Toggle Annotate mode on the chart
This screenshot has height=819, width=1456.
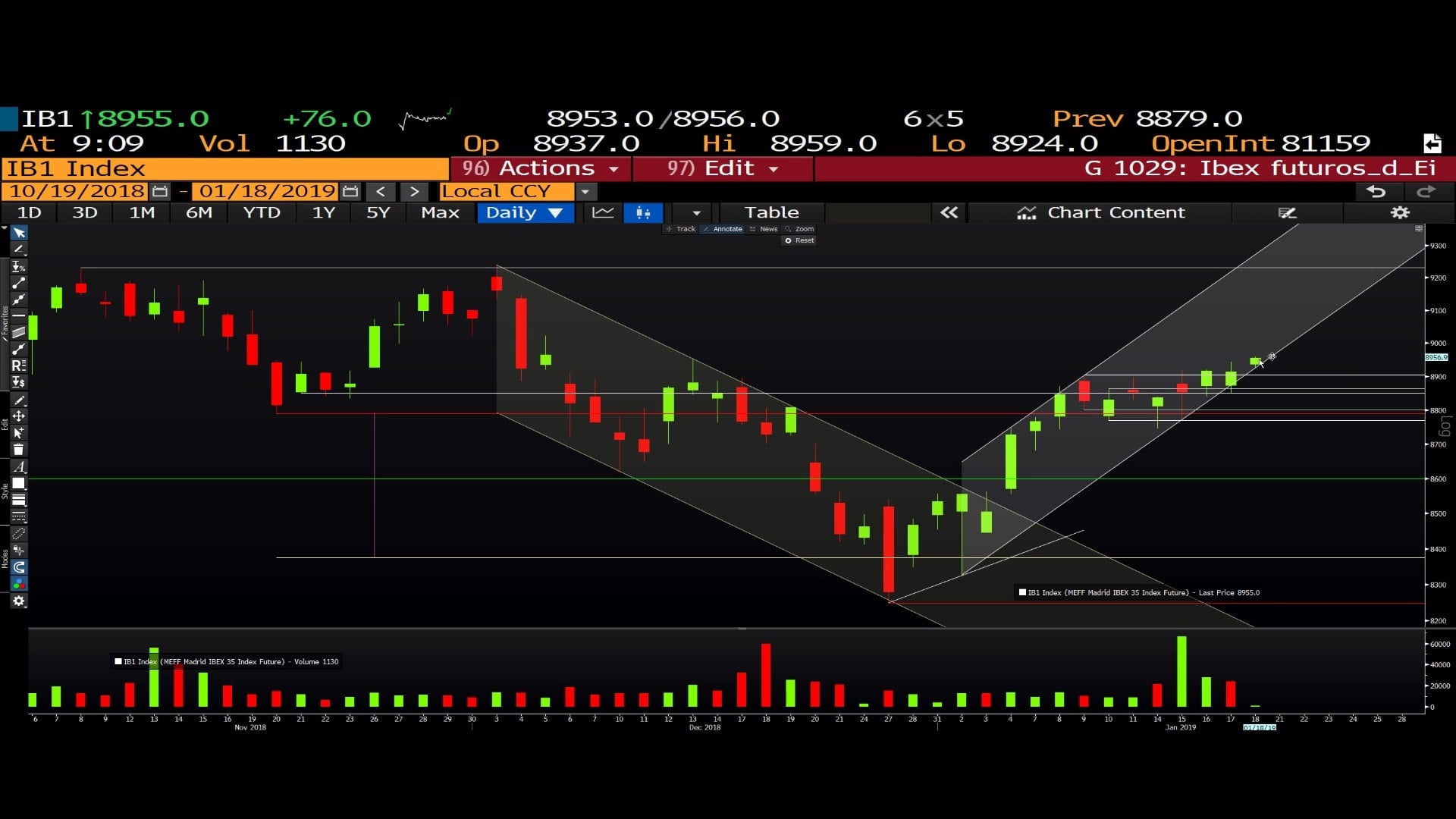tap(723, 229)
